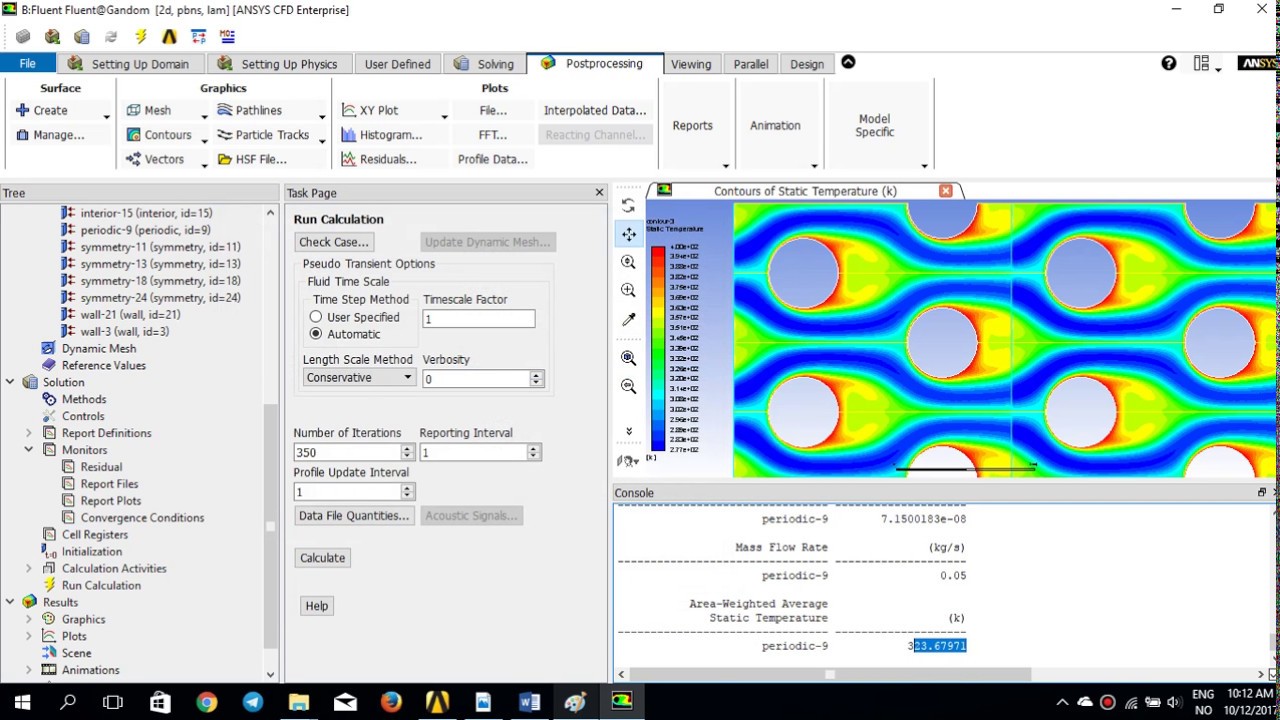Open Vectors in the Graphics group

coord(155,159)
